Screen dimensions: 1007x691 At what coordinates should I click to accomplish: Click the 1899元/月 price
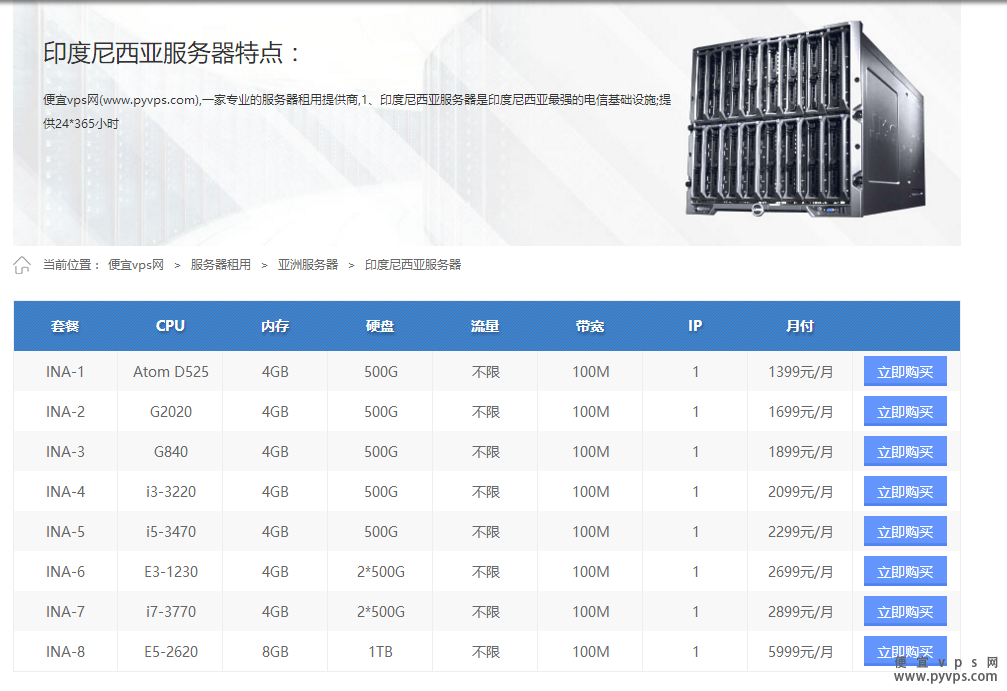pos(801,451)
